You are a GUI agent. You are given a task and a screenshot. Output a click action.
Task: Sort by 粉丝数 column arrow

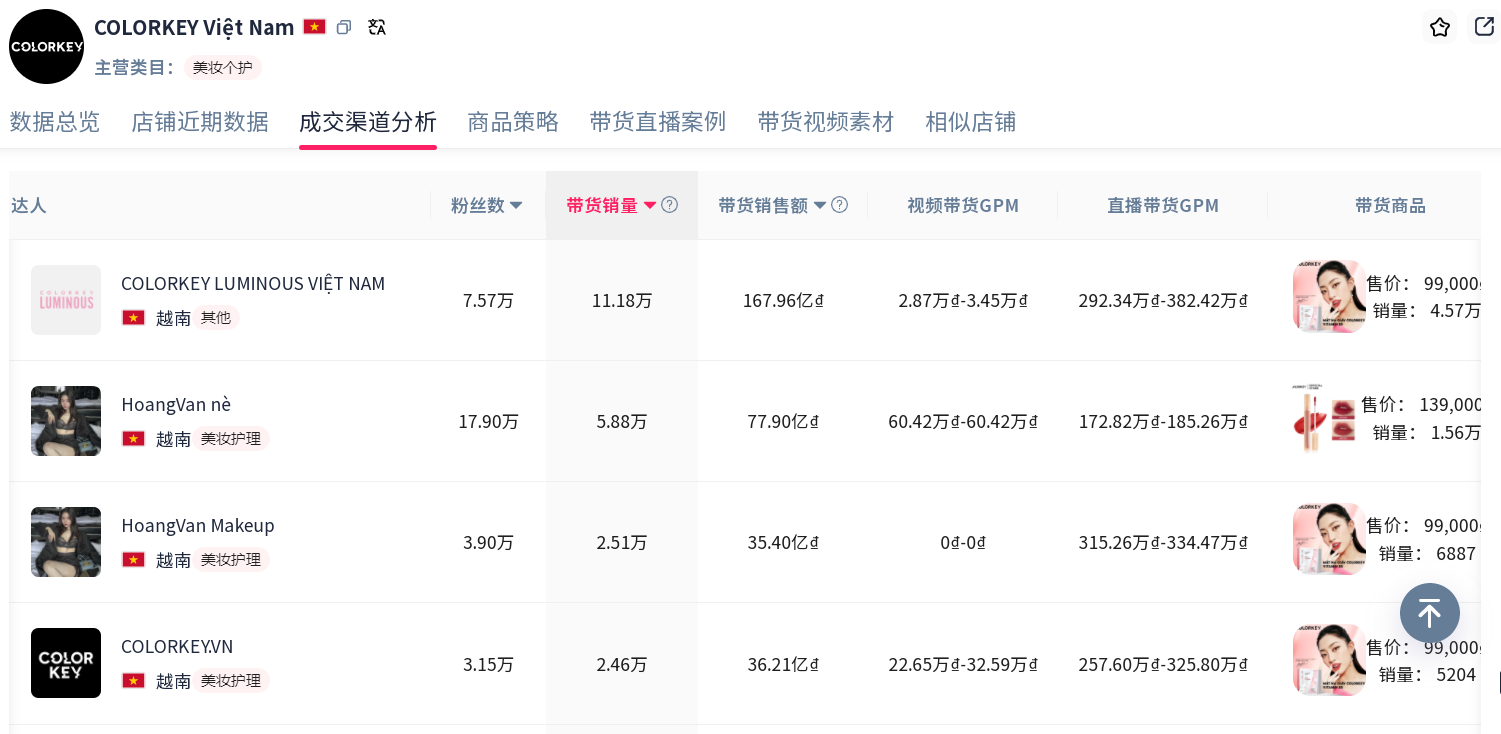pos(516,206)
